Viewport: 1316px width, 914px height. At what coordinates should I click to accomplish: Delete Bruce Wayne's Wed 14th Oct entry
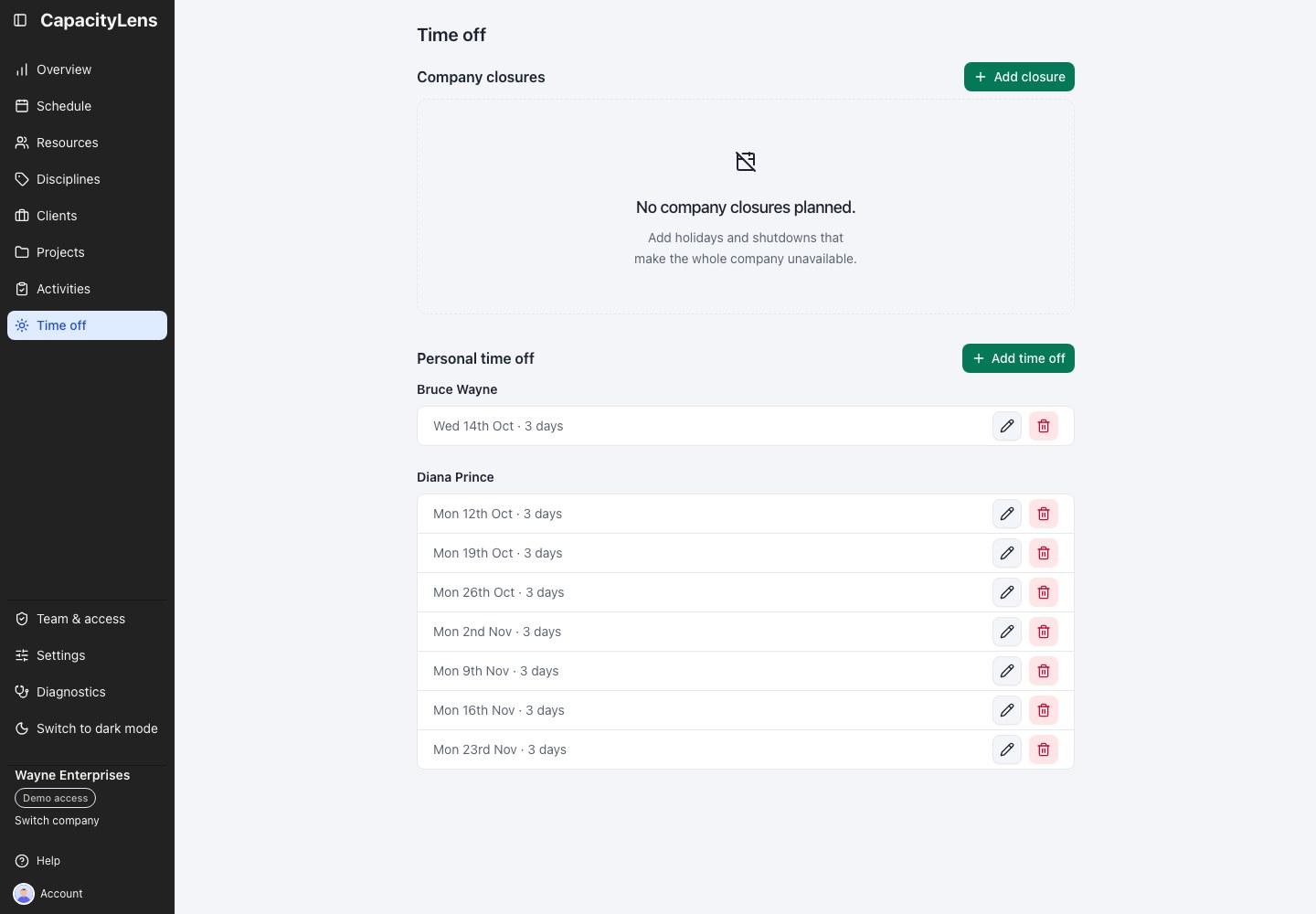tap(1044, 426)
